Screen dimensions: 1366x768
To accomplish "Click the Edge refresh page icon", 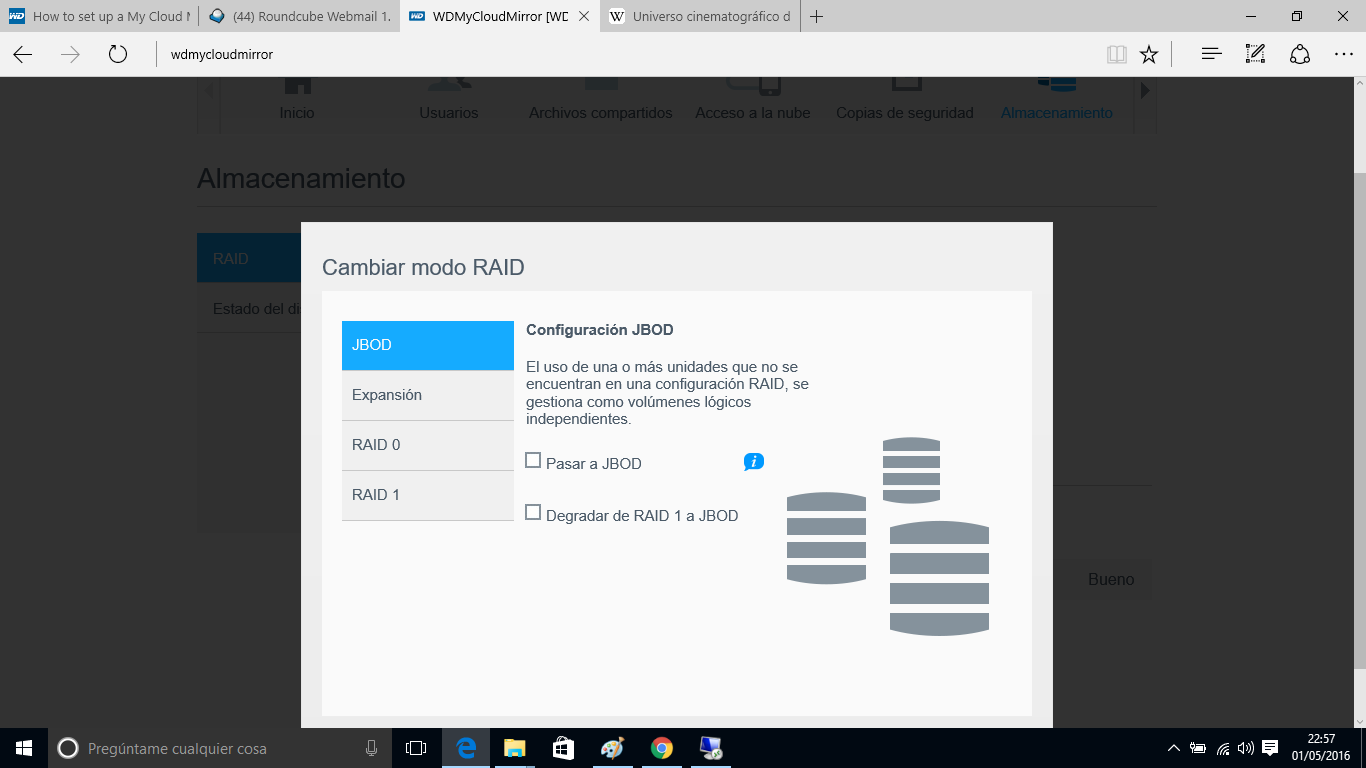I will click(x=118, y=54).
